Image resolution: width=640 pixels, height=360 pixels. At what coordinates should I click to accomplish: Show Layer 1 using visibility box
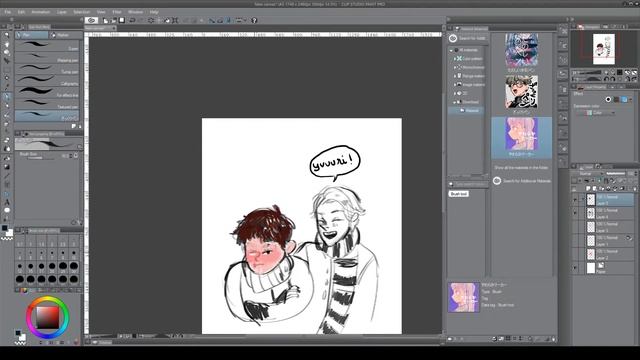(x=575, y=240)
